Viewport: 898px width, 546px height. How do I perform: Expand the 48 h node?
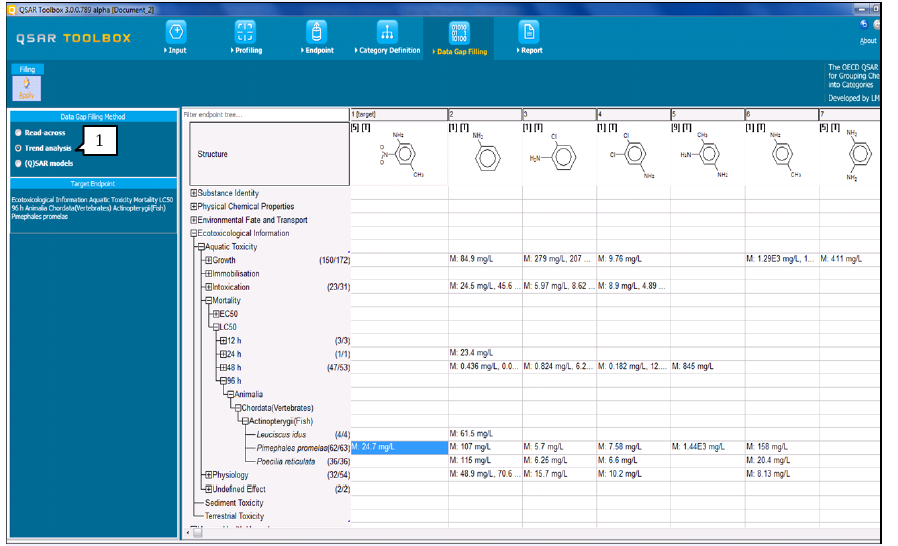pyautogui.click(x=223, y=367)
